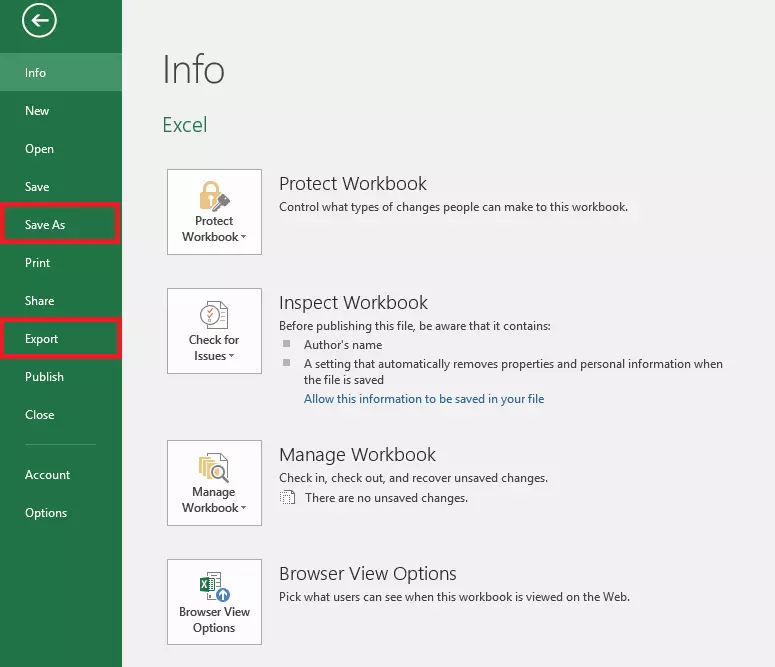Open the Print page
This screenshot has width=775, height=667.
coord(61,263)
